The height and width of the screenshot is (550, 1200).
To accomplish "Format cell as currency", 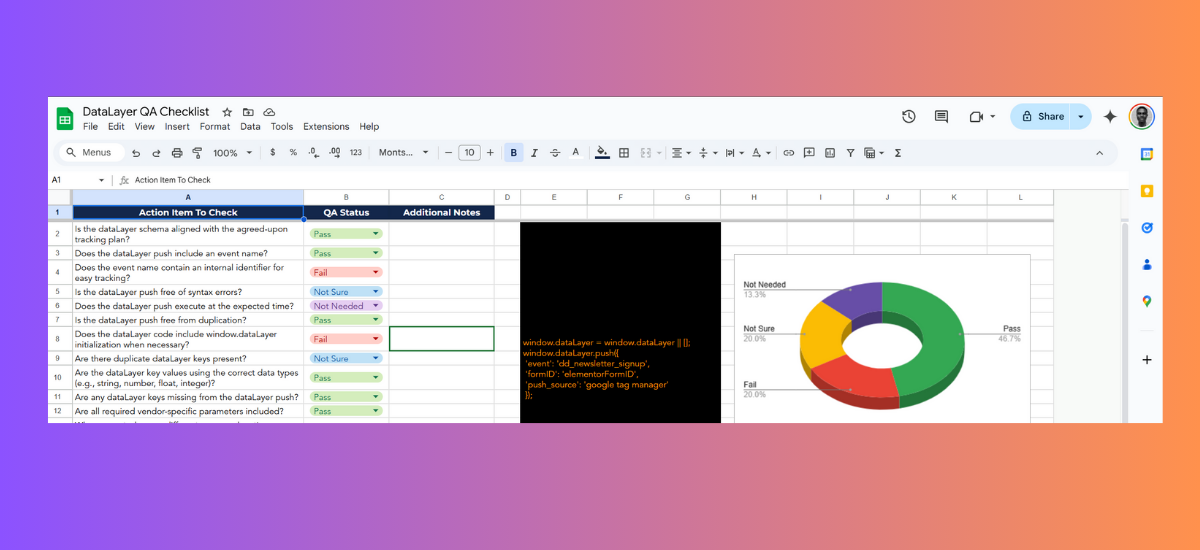I will pos(273,153).
